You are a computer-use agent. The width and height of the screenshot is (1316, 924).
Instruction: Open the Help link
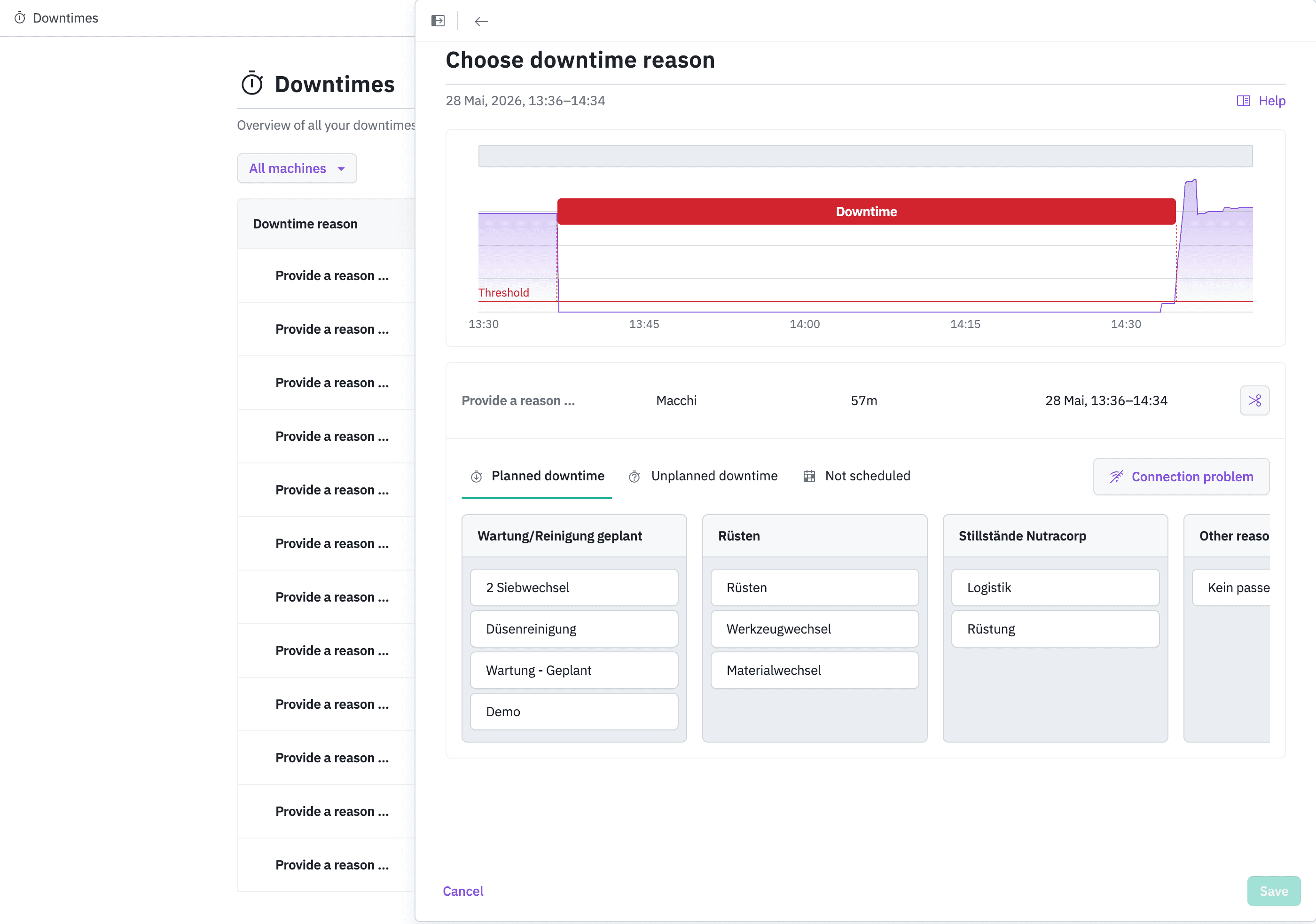click(x=1261, y=101)
